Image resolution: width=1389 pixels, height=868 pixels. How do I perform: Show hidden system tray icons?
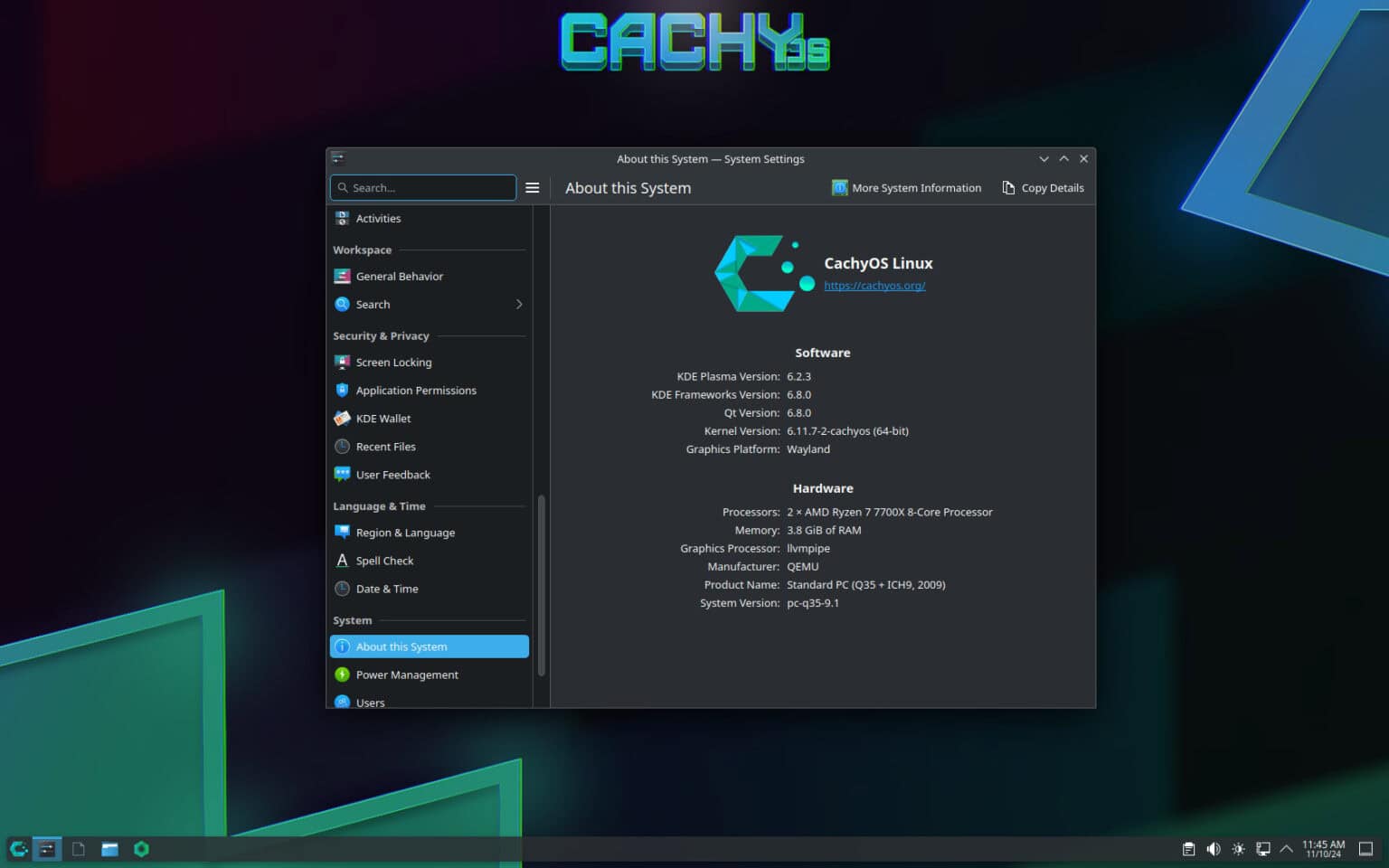pos(1288,848)
